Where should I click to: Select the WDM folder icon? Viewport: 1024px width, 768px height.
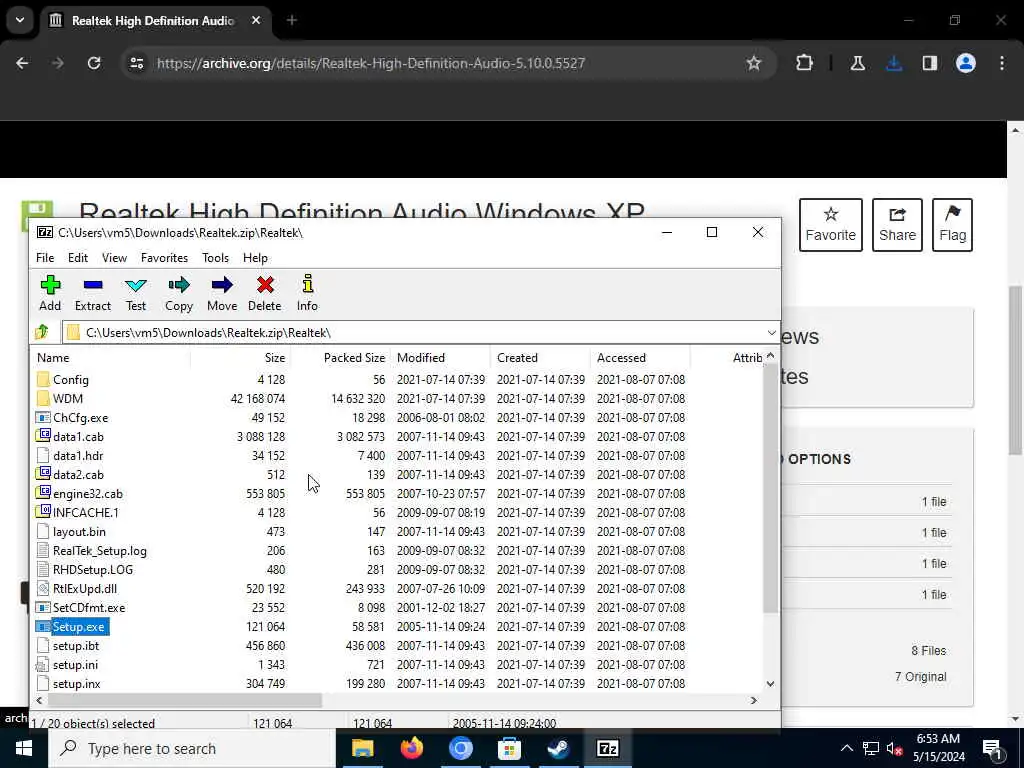(43, 398)
